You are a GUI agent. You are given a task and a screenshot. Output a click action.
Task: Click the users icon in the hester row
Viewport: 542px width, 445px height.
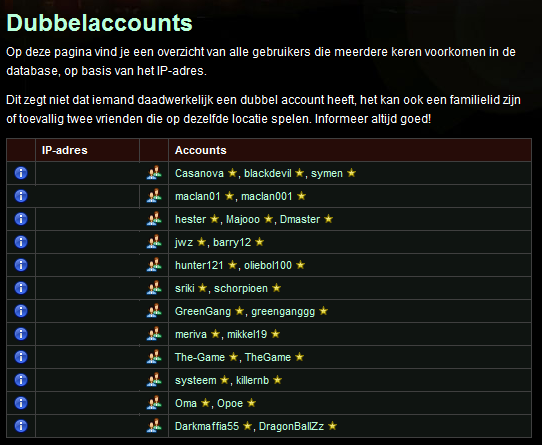pos(154,219)
